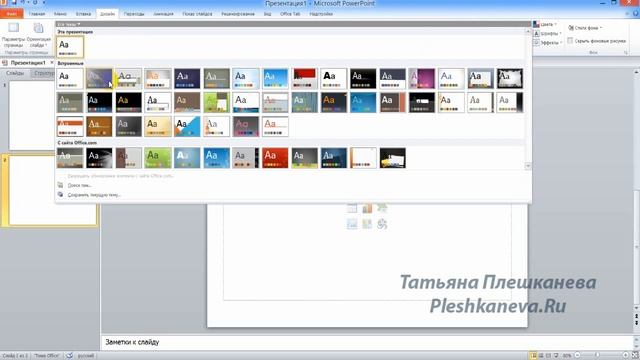Viewport: 640px width, 360px height.
Task: Apply the dark gray theme with pink Aa
Action: tap(246, 127)
